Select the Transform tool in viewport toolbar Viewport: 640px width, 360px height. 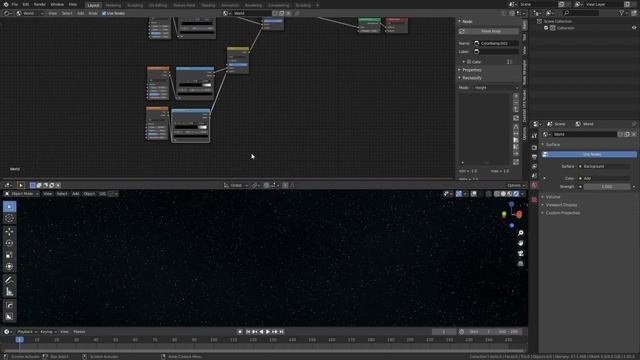pos(9,267)
